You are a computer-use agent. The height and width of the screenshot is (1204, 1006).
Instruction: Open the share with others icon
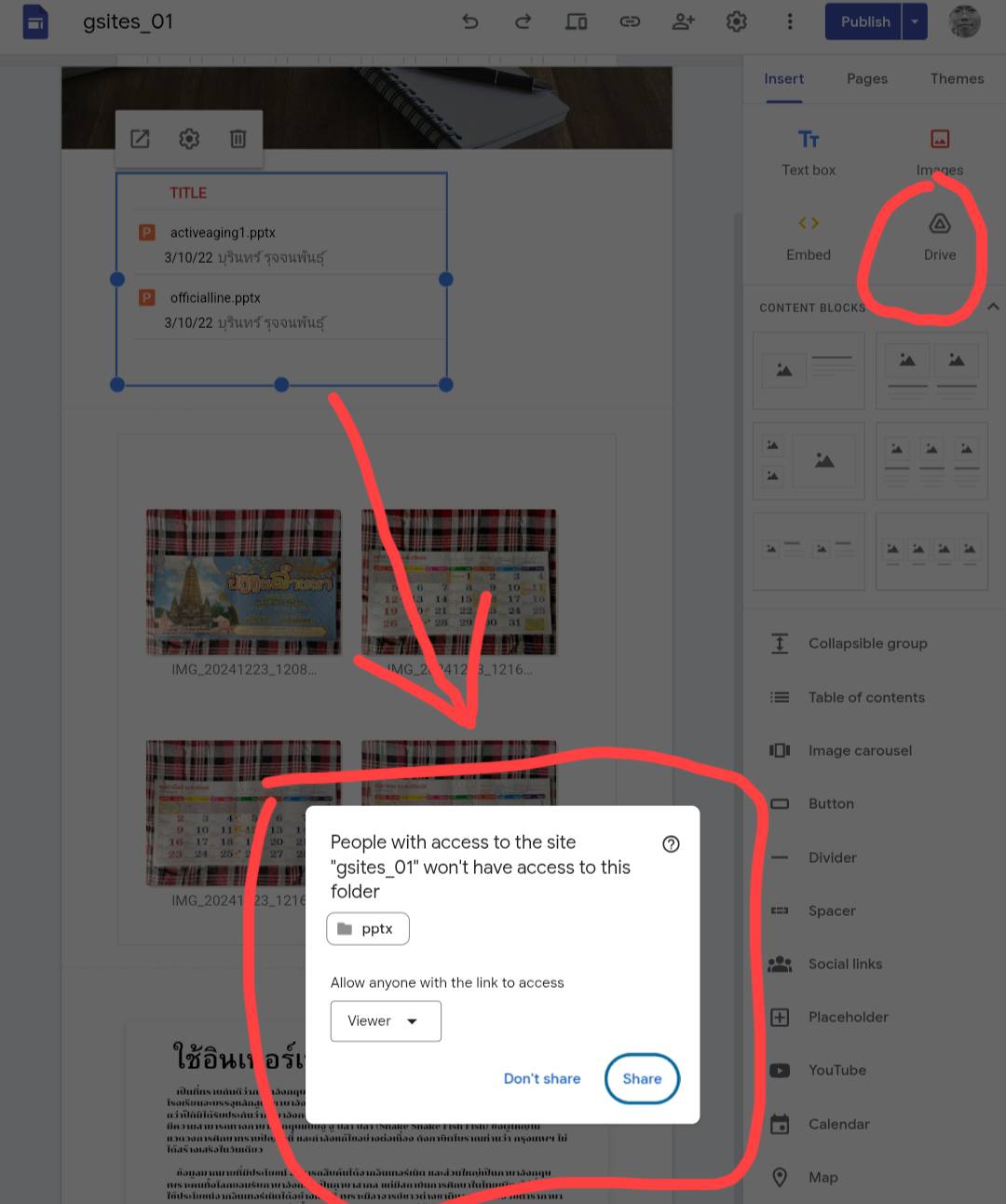tap(684, 21)
